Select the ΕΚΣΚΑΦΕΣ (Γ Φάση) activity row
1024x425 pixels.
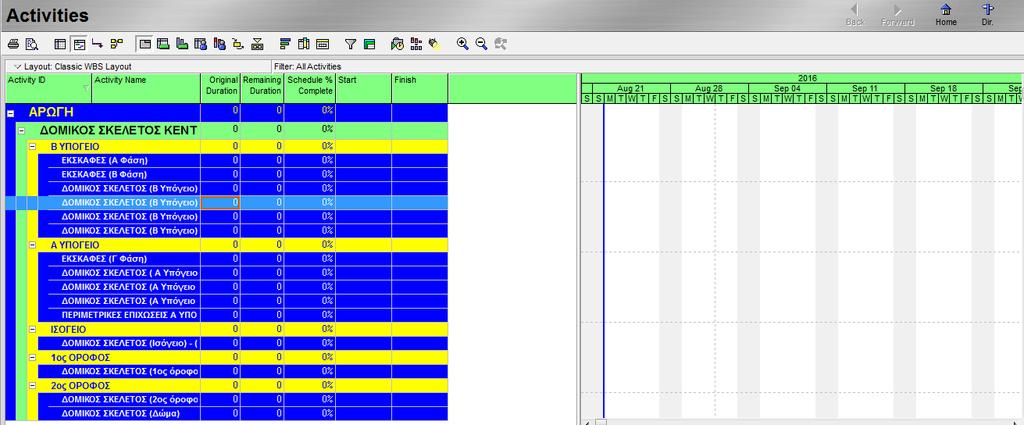243,259
